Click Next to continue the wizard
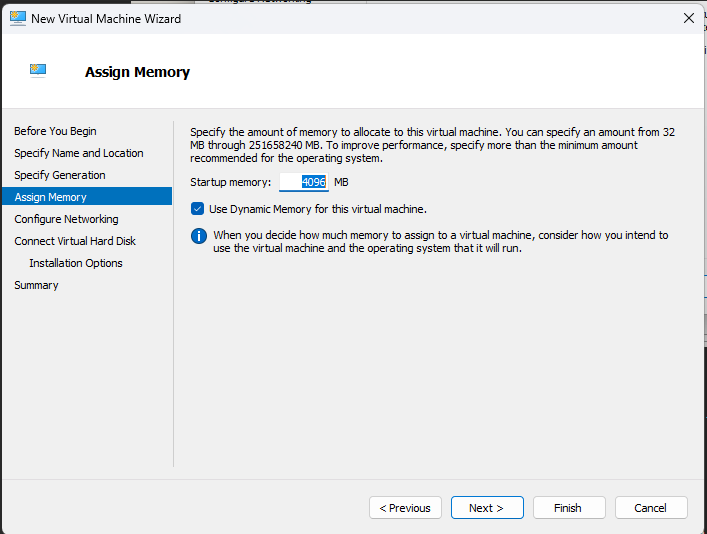707x534 pixels. pos(486,508)
